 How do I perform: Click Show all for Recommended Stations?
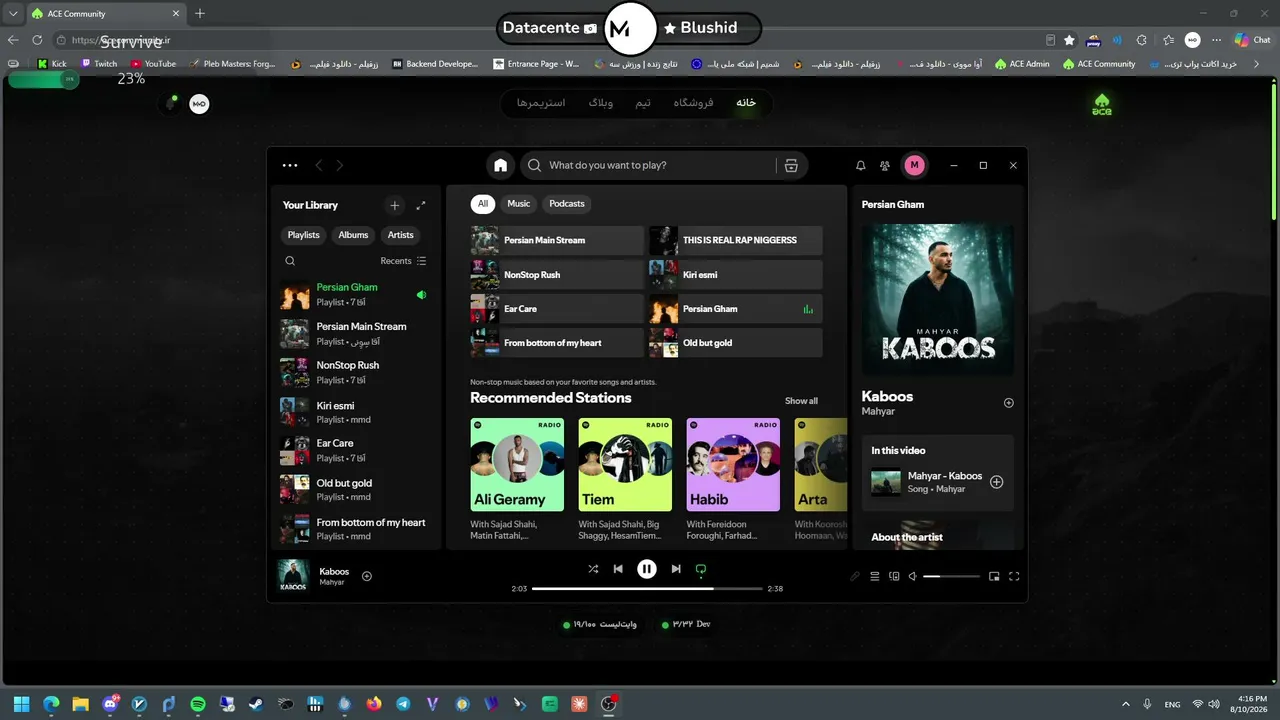[801, 401]
